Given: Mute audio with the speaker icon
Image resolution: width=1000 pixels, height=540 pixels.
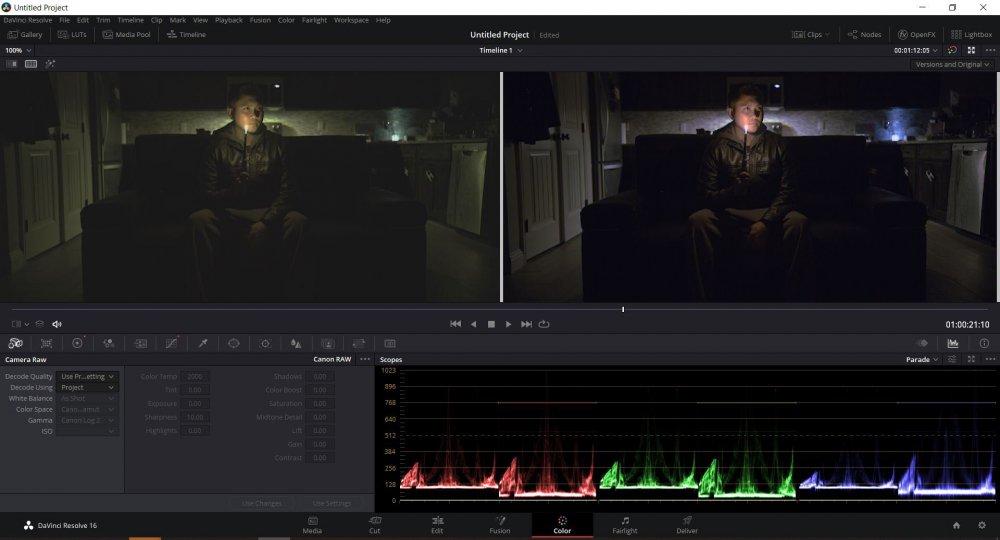Looking at the screenshot, I should point(57,324).
